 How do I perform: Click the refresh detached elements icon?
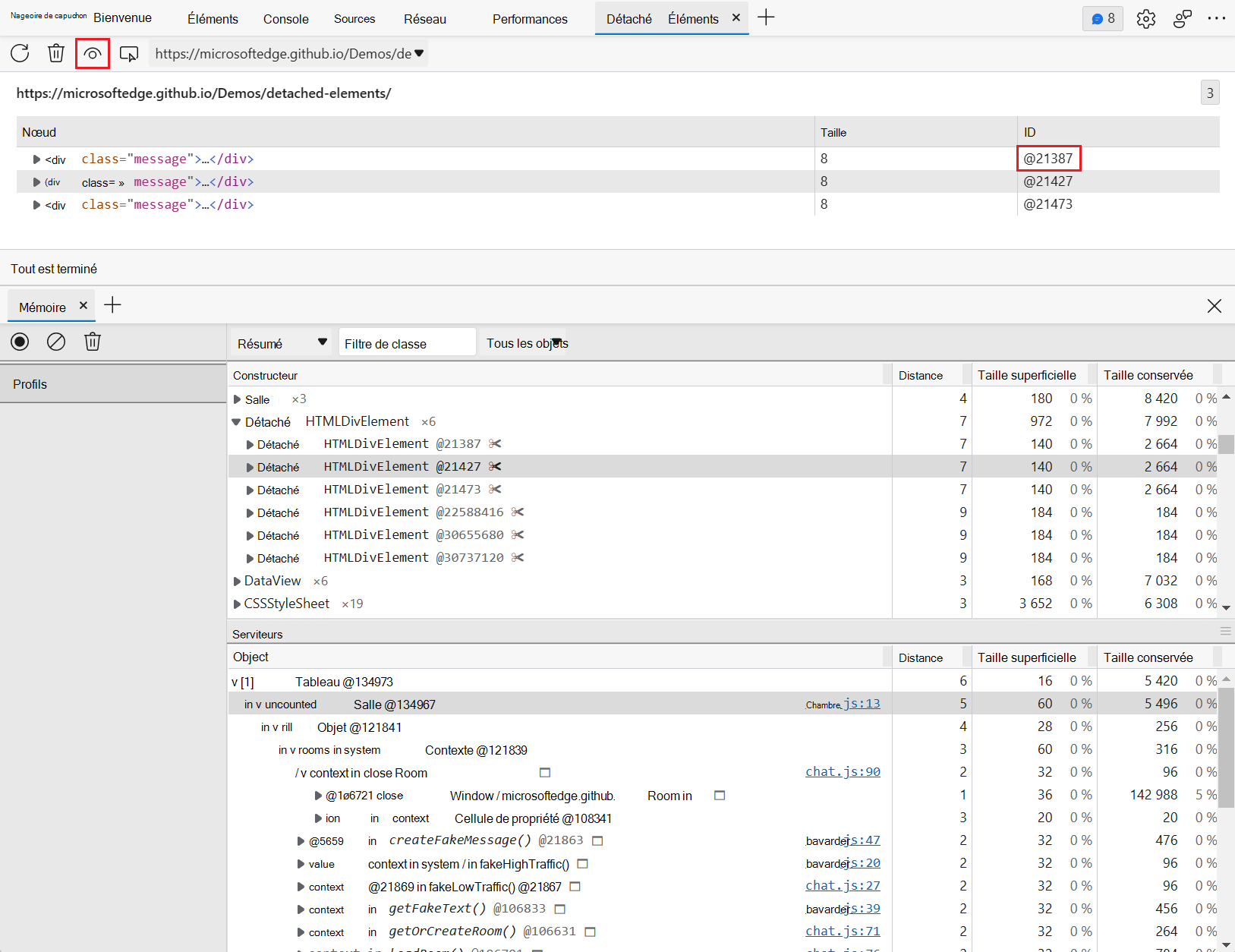pyautogui.click(x=20, y=53)
